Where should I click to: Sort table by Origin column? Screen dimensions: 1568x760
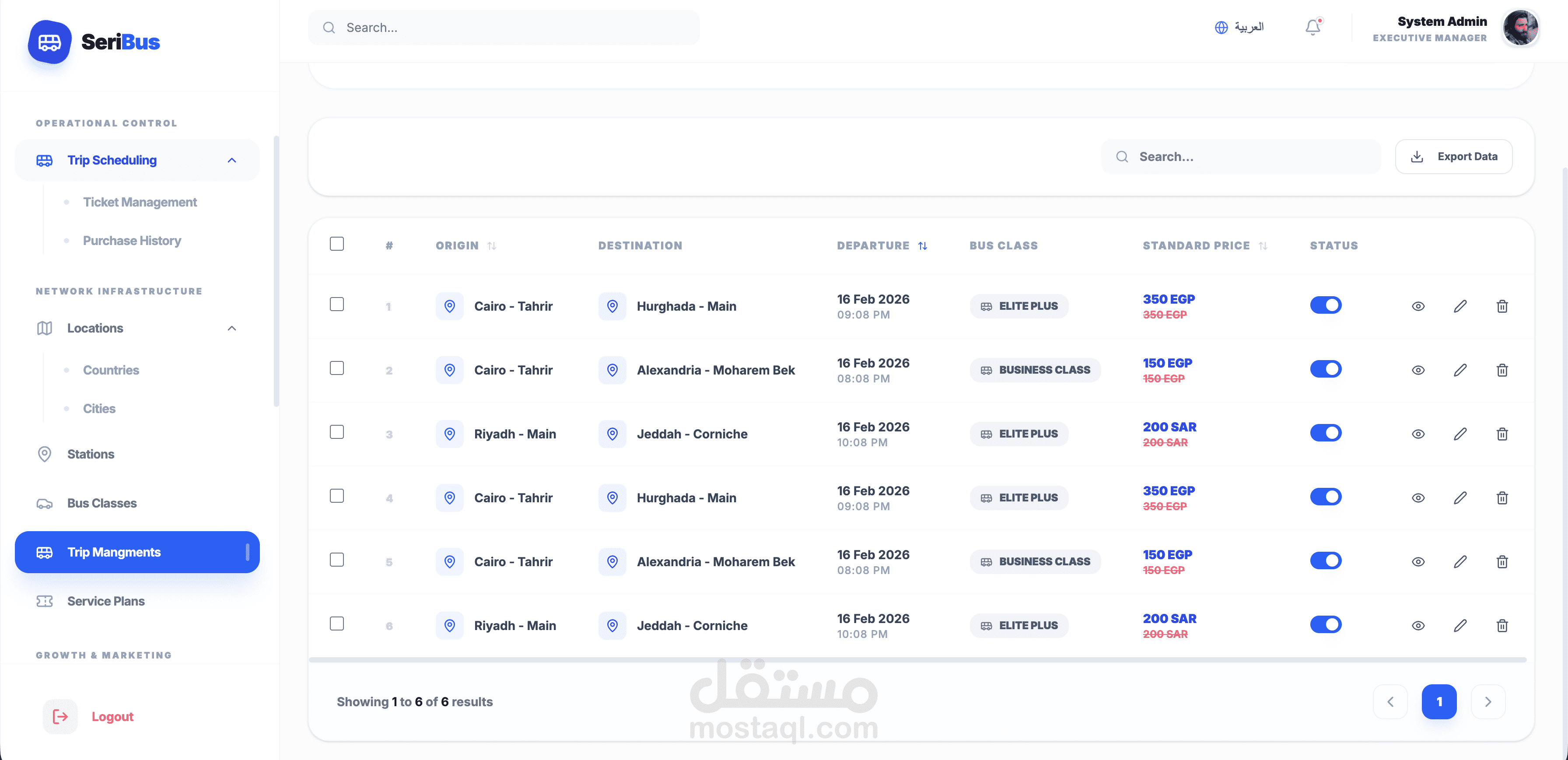492,246
